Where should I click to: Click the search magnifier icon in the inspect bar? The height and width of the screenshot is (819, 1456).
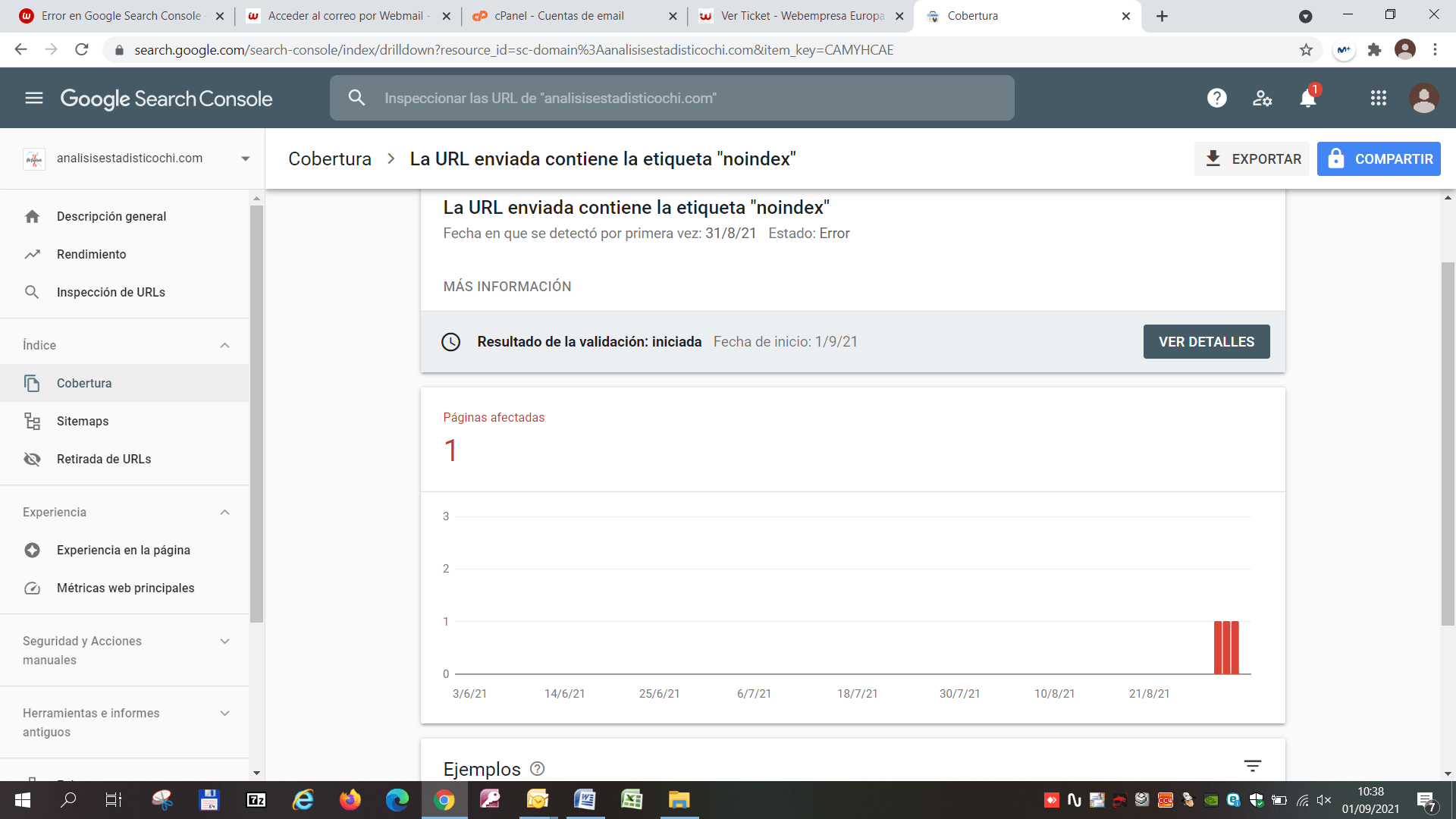[356, 98]
